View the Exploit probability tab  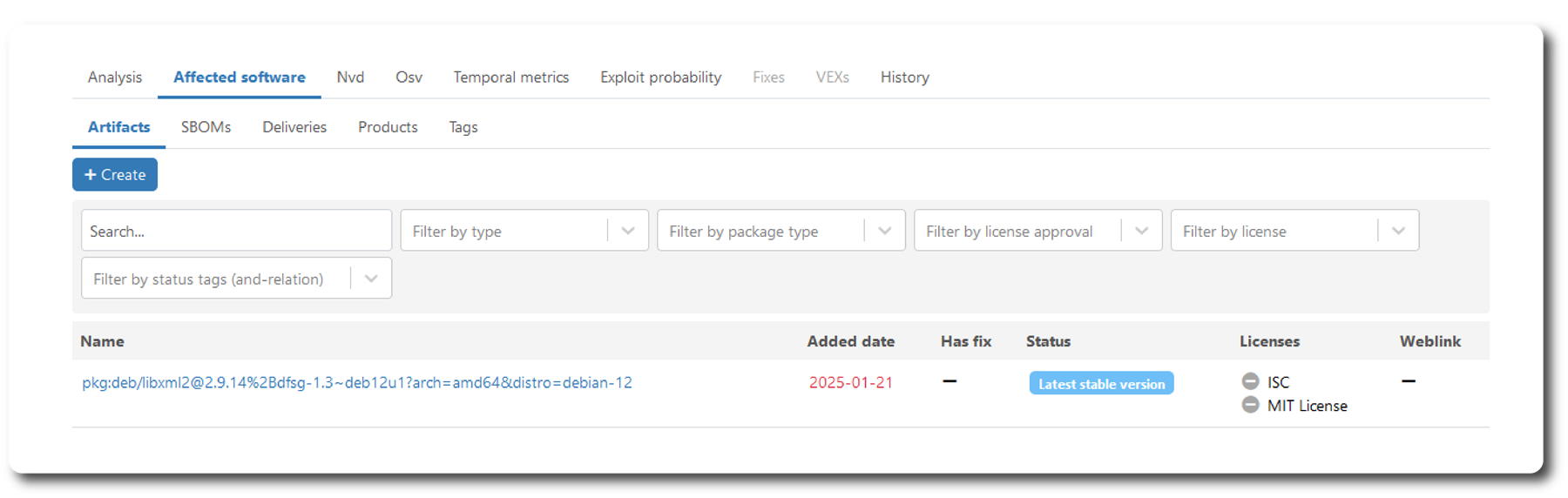pos(660,77)
